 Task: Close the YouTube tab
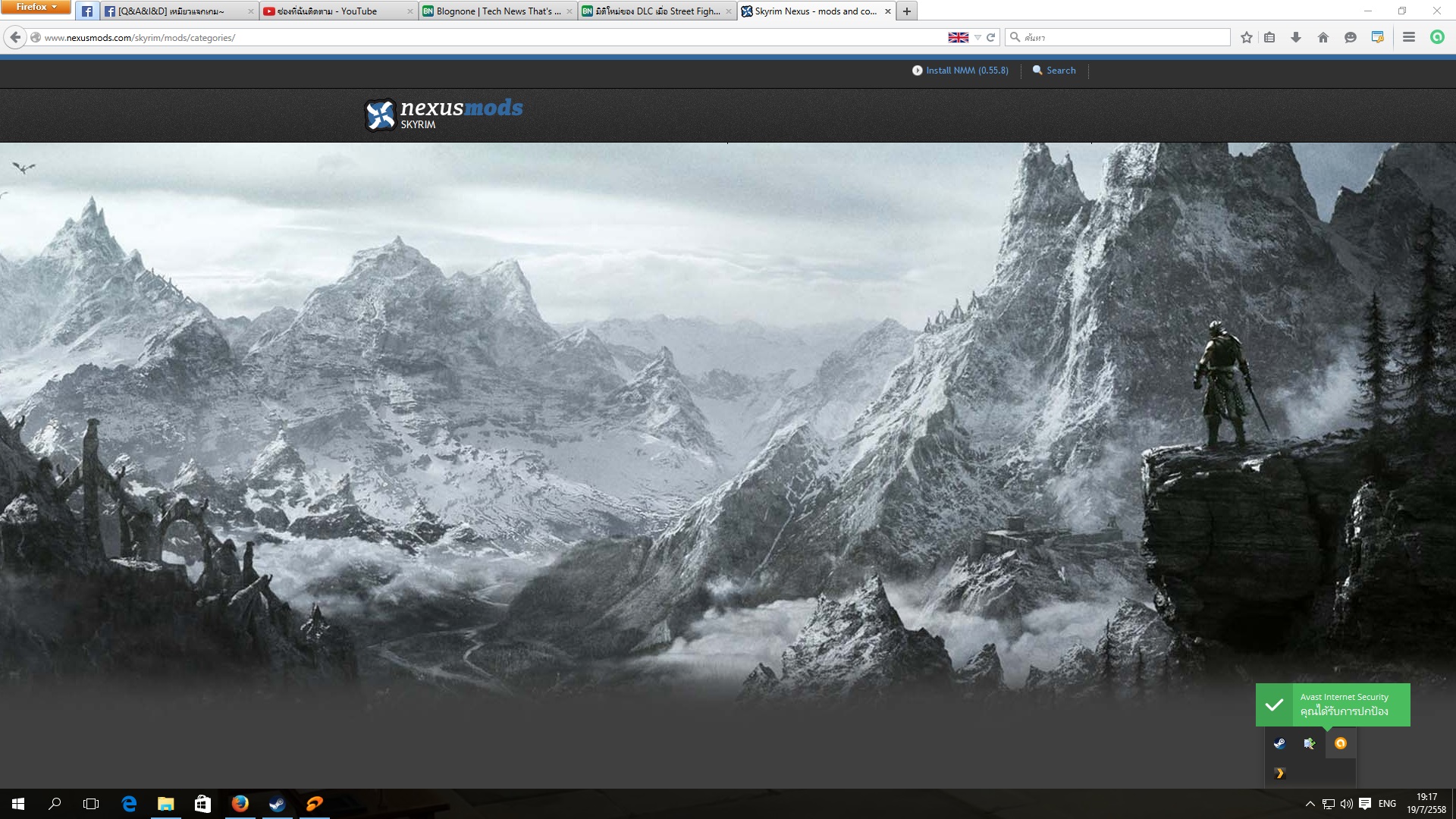[x=409, y=11]
